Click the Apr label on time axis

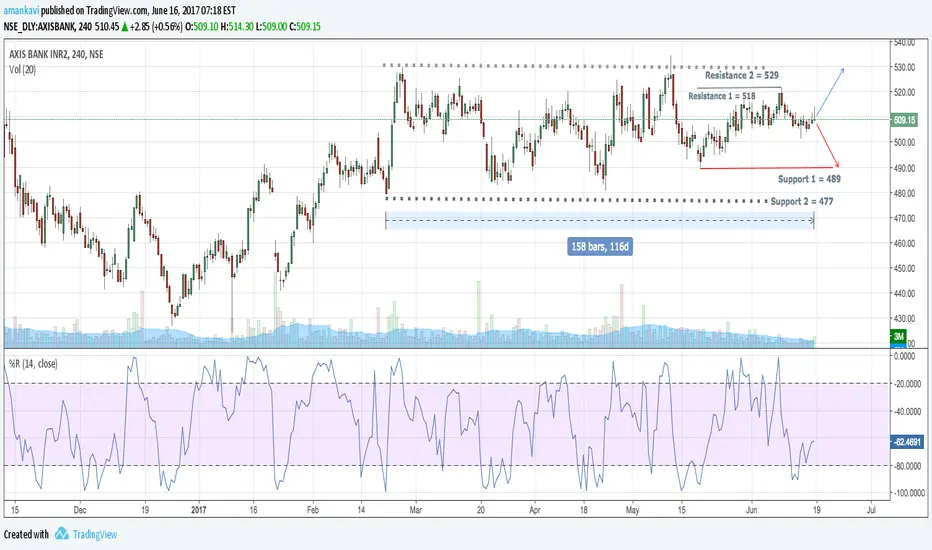click(535, 510)
